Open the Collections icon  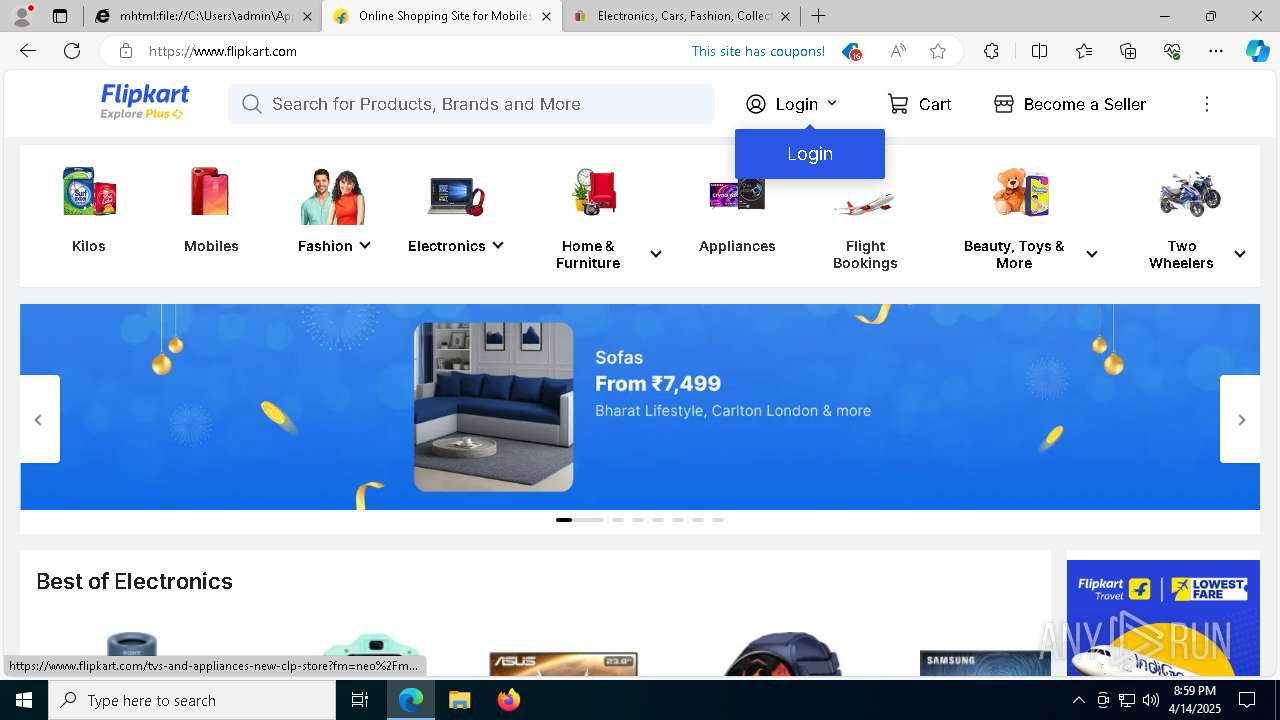1128,51
